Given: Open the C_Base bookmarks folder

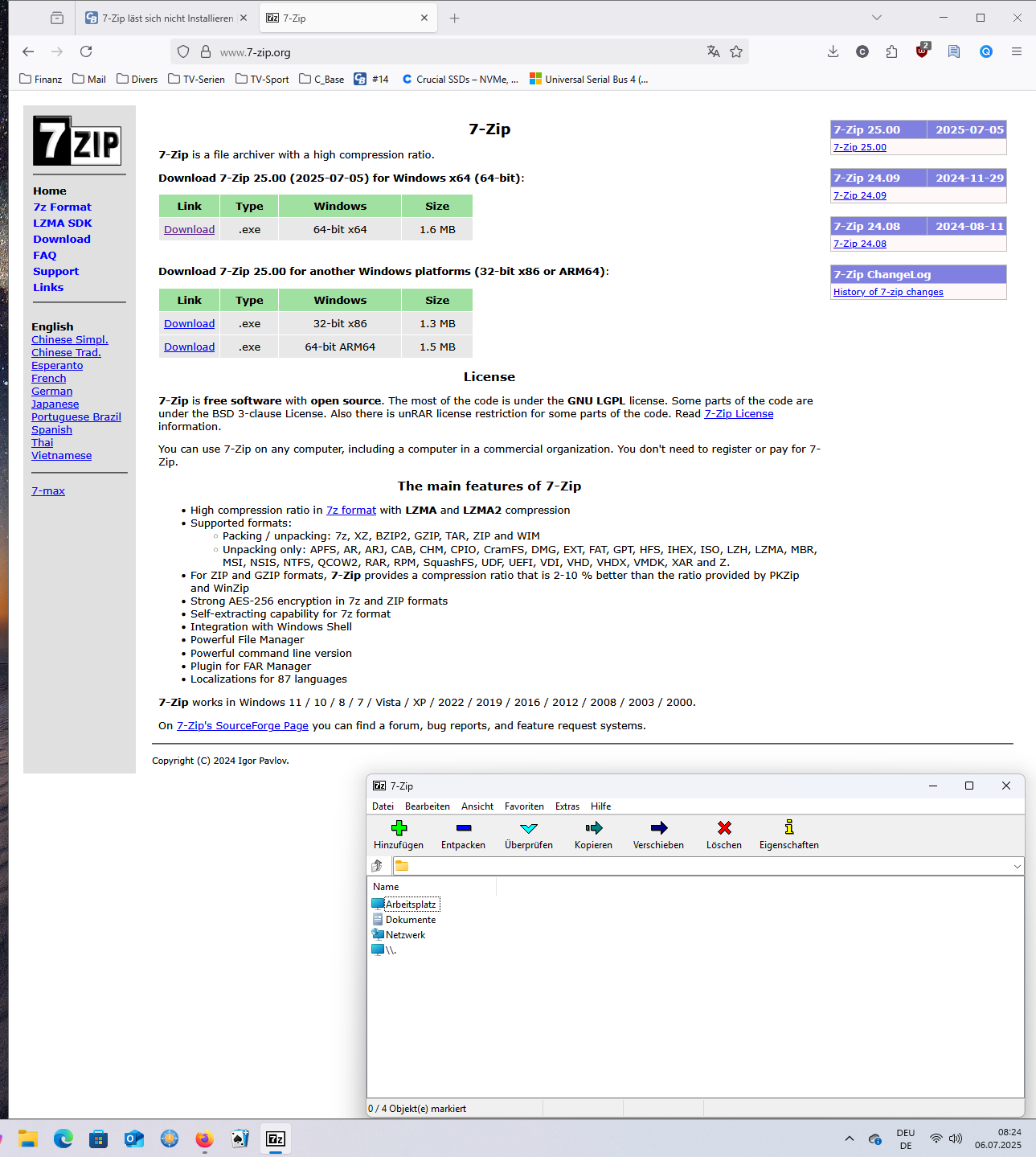Looking at the screenshot, I should pyautogui.click(x=321, y=79).
